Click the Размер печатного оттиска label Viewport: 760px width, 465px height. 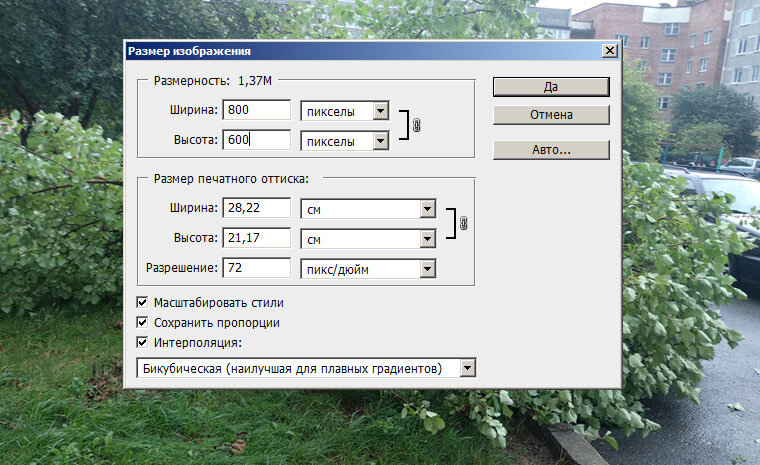click(x=231, y=179)
